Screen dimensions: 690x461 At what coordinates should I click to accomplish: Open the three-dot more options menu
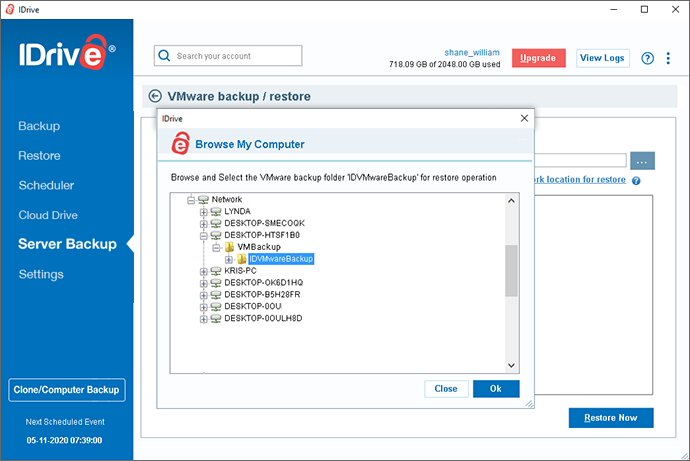(x=668, y=58)
